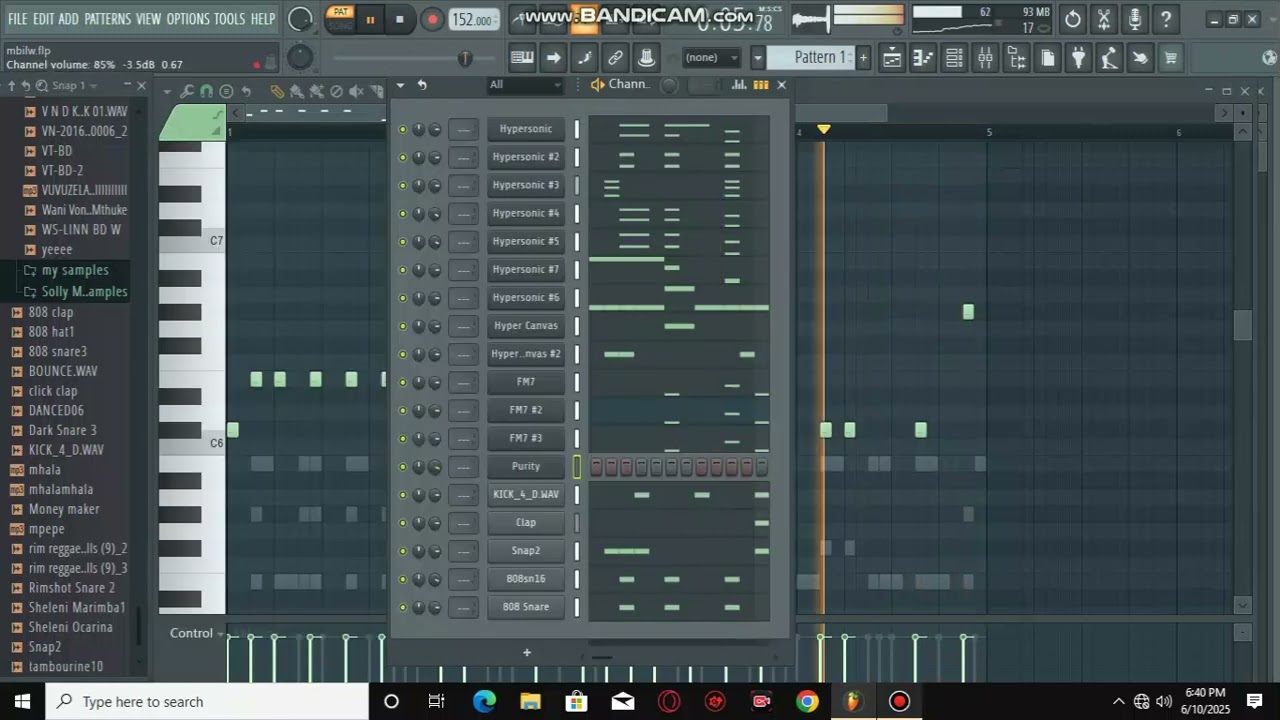The image size is (1280, 720).
Task: Open the Channel Rack view icon
Action: click(954, 58)
